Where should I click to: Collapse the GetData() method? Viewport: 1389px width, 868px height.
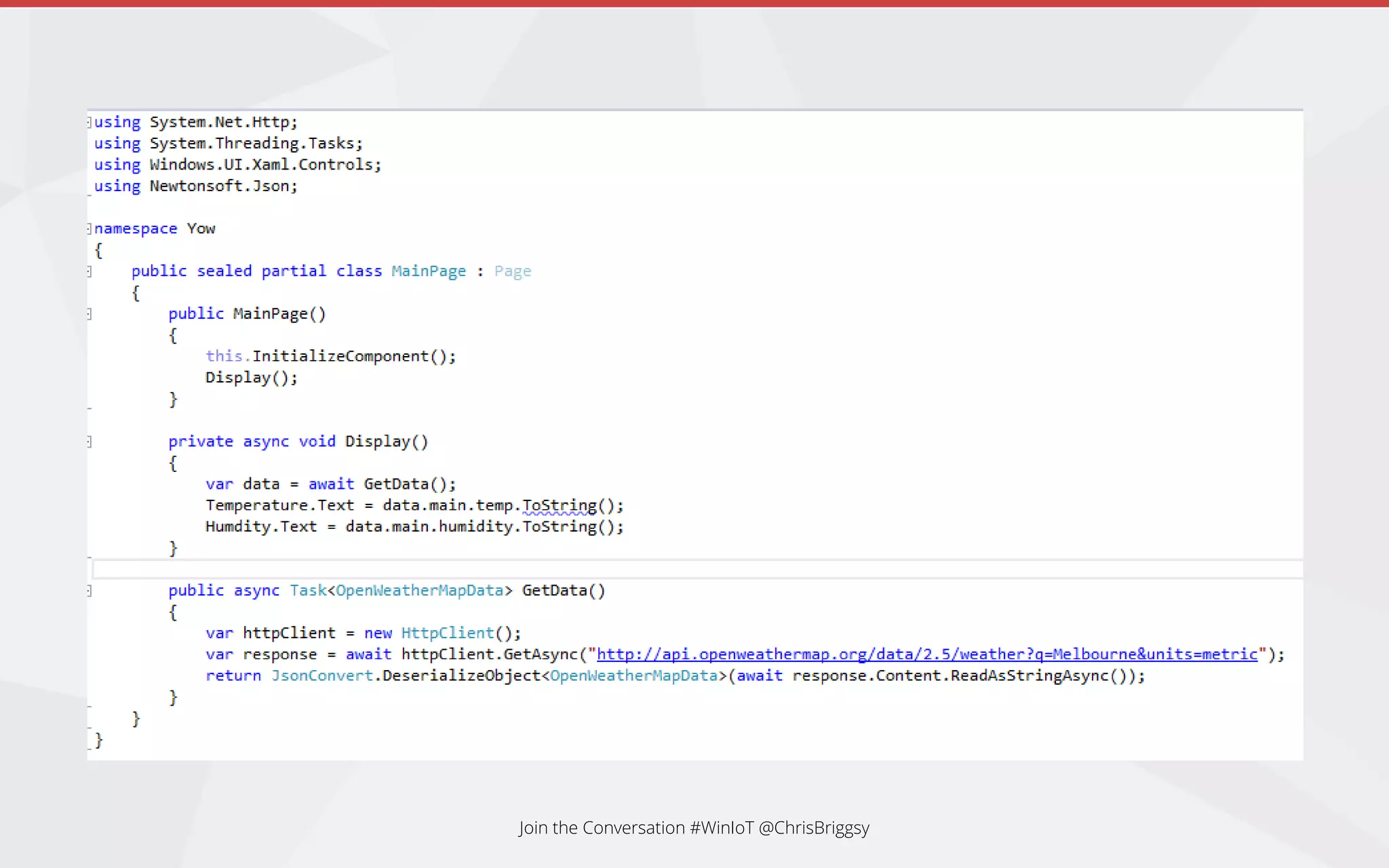(90, 591)
